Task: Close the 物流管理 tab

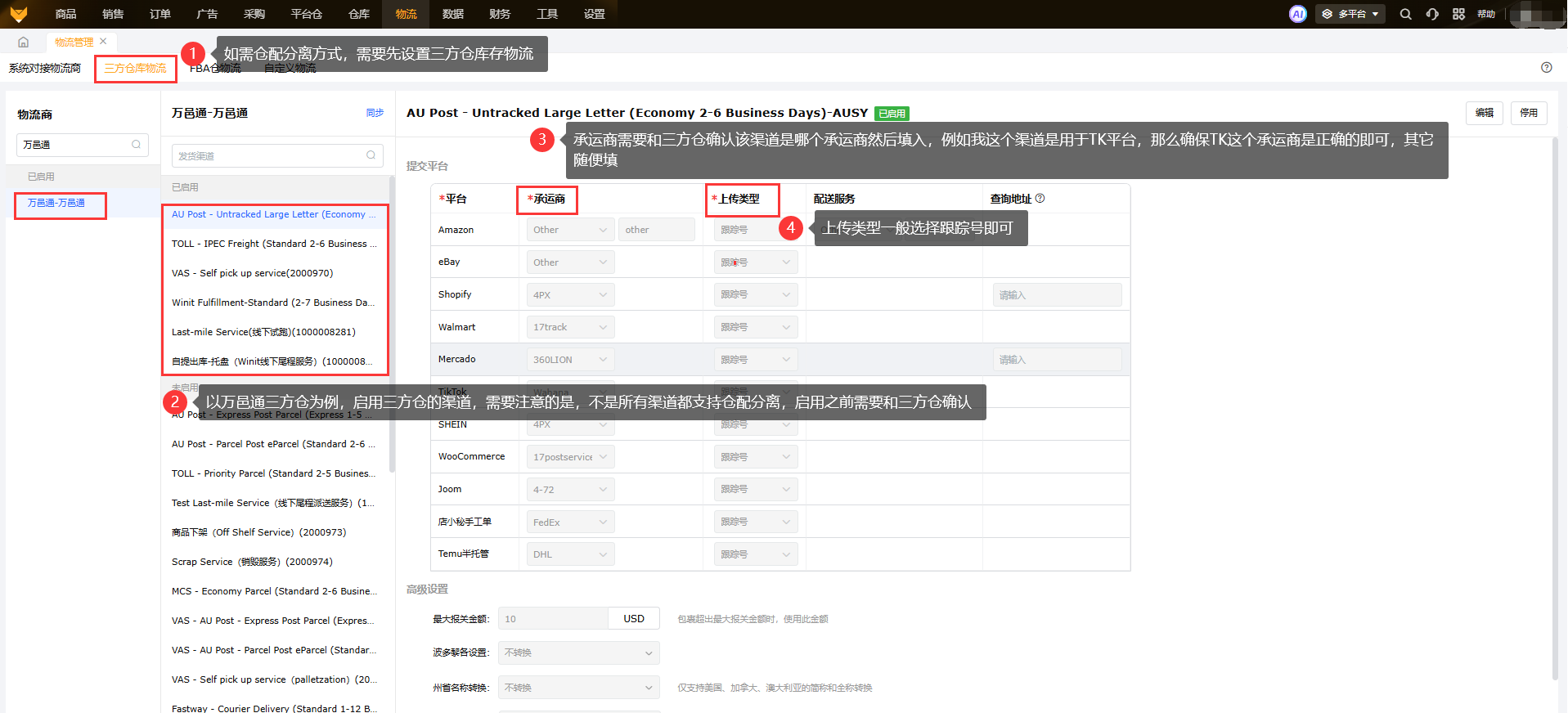Action: click(103, 42)
